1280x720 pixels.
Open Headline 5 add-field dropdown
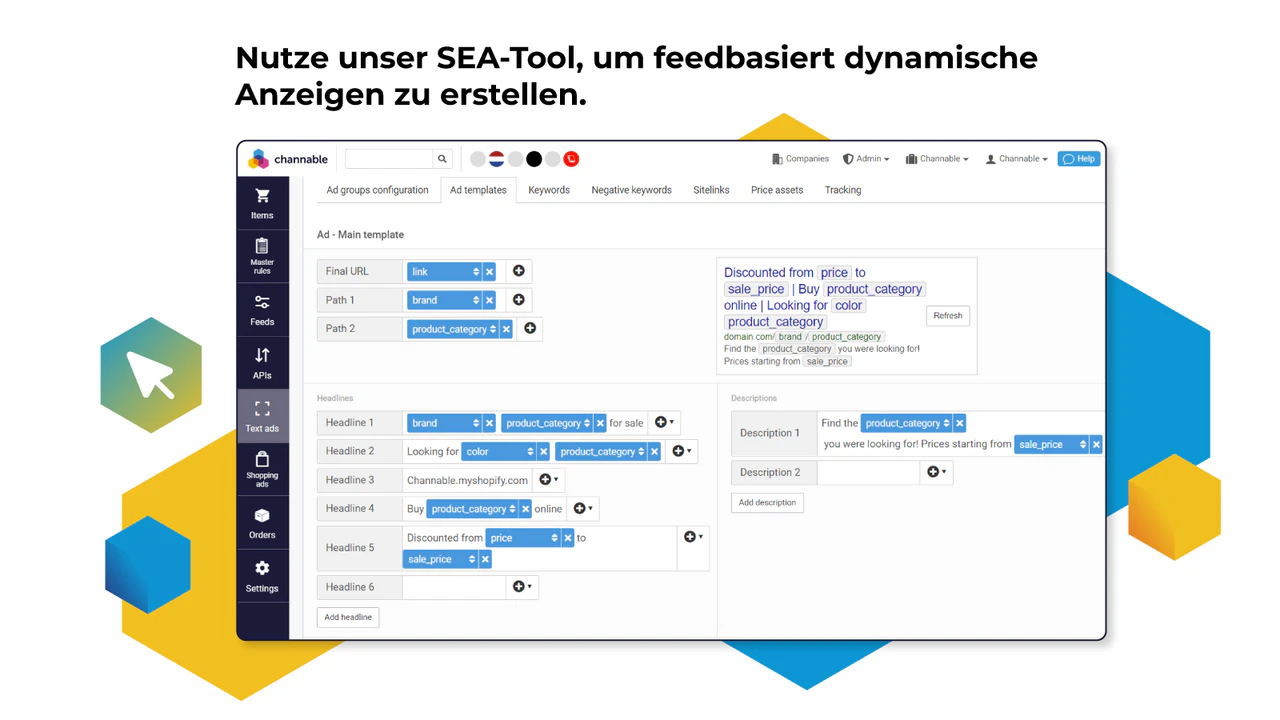tap(693, 537)
